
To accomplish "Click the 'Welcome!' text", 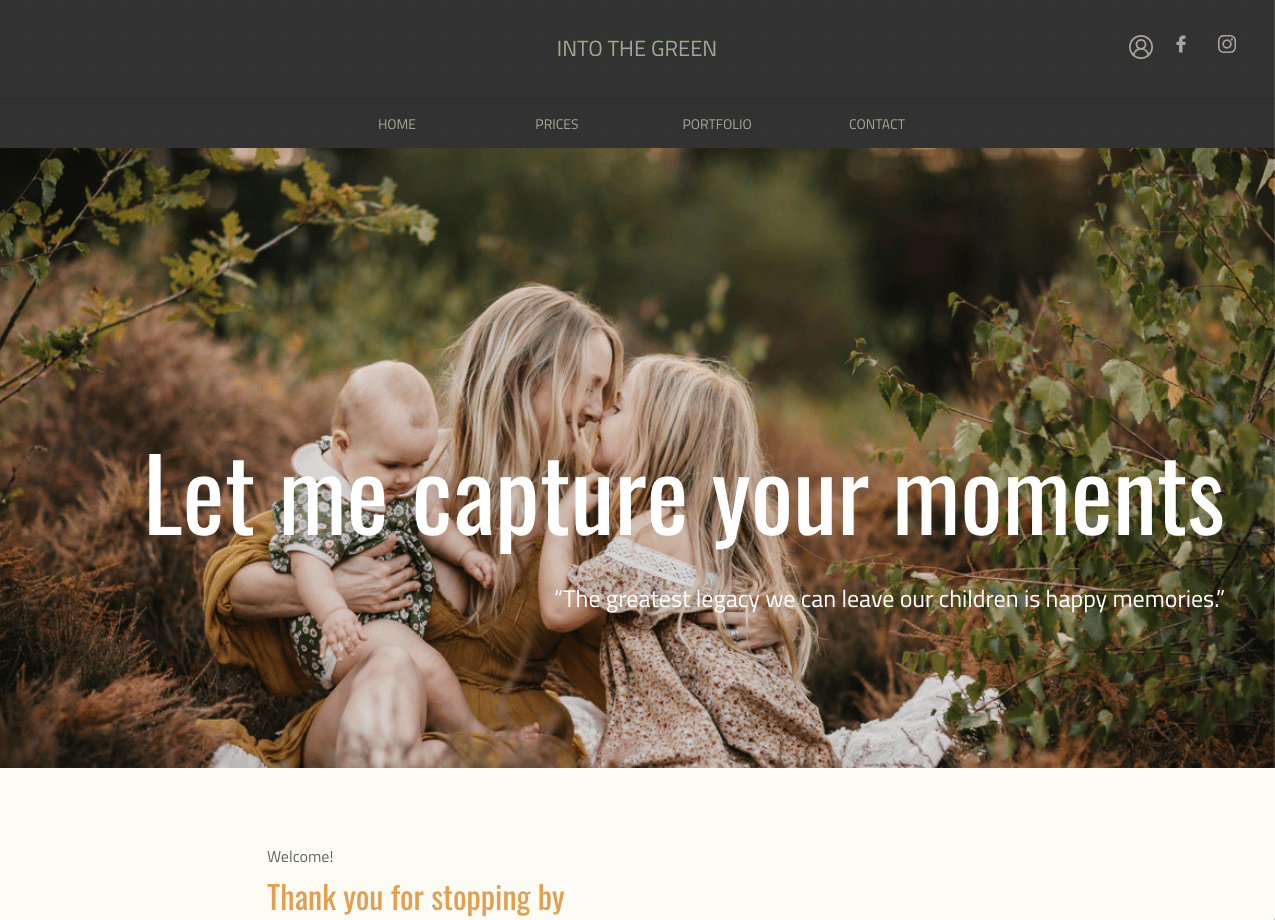I will click(x=300, y=856).
